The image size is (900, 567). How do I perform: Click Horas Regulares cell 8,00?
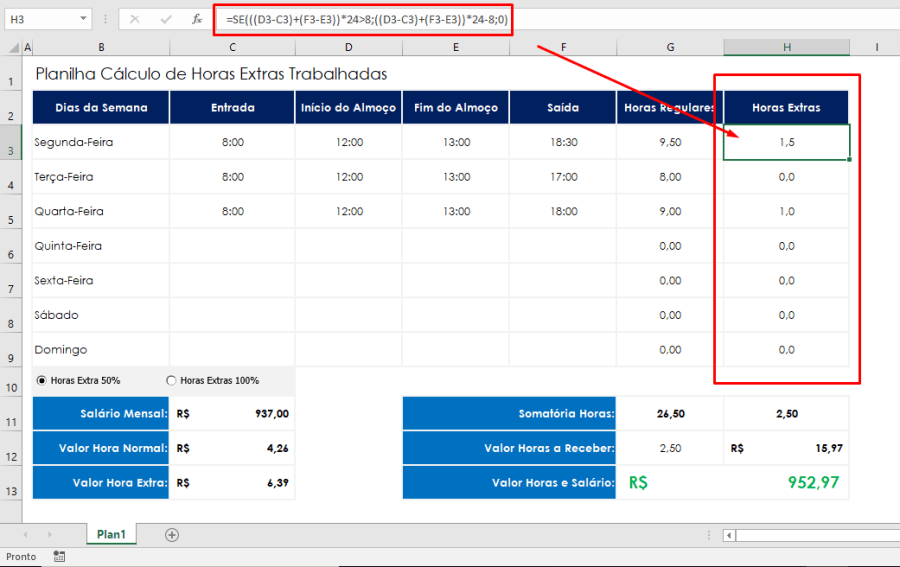670,177
